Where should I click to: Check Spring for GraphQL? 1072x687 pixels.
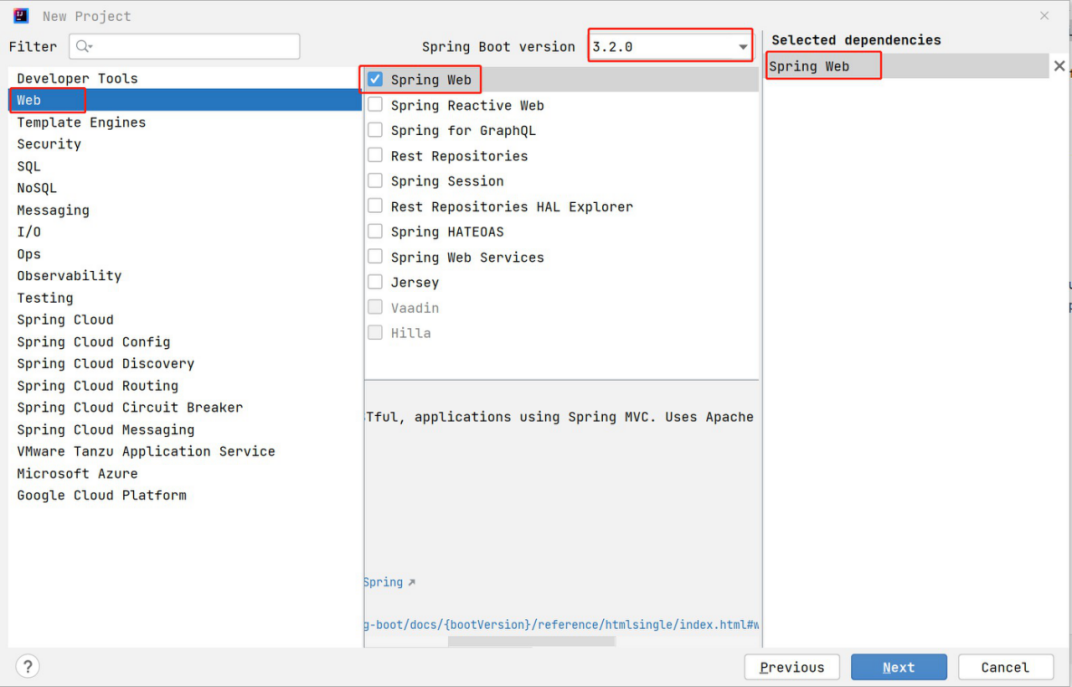(375, 130)
